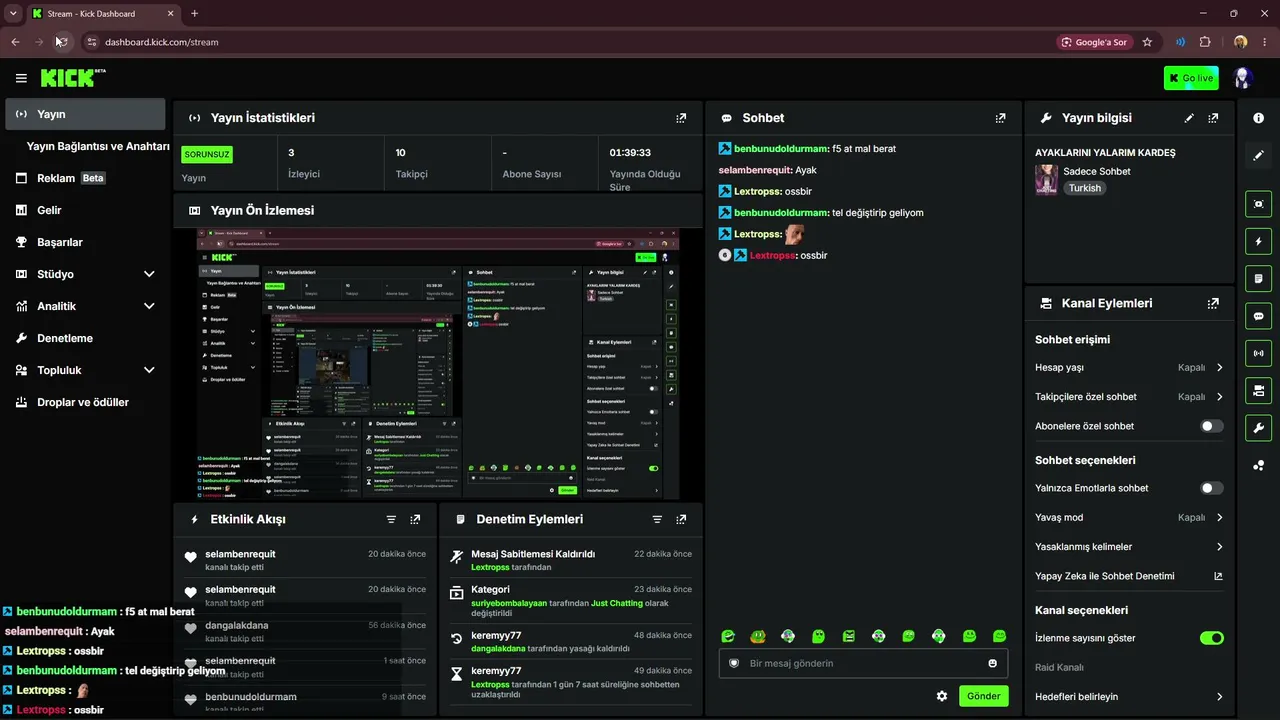The width and height of the screenshot is (1280, 720).
Task: Send the chat message with Gönder
Action: pyautogui.click(x=984, y=696)
